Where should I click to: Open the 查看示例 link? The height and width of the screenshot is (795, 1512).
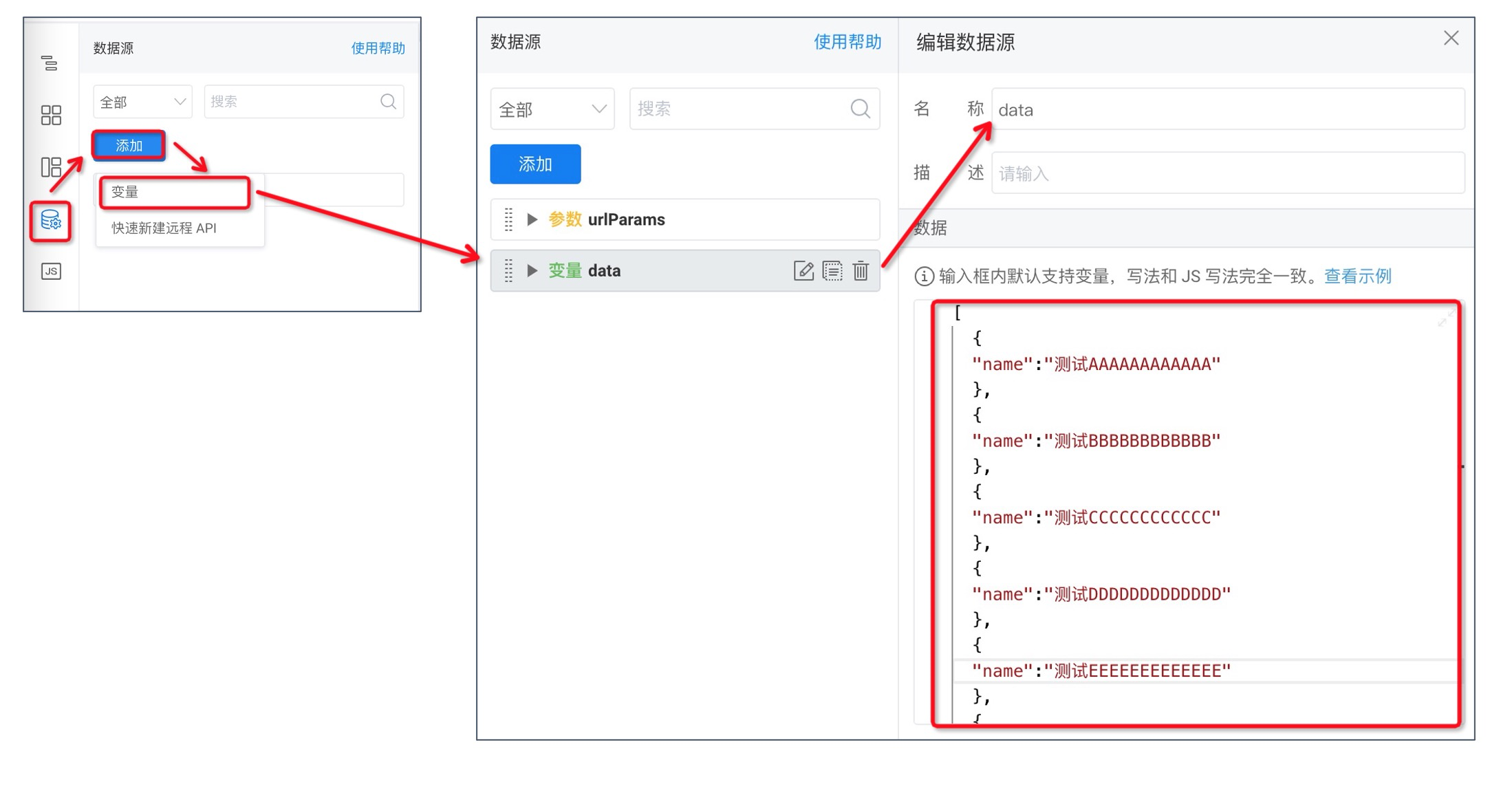(1358, 276)
